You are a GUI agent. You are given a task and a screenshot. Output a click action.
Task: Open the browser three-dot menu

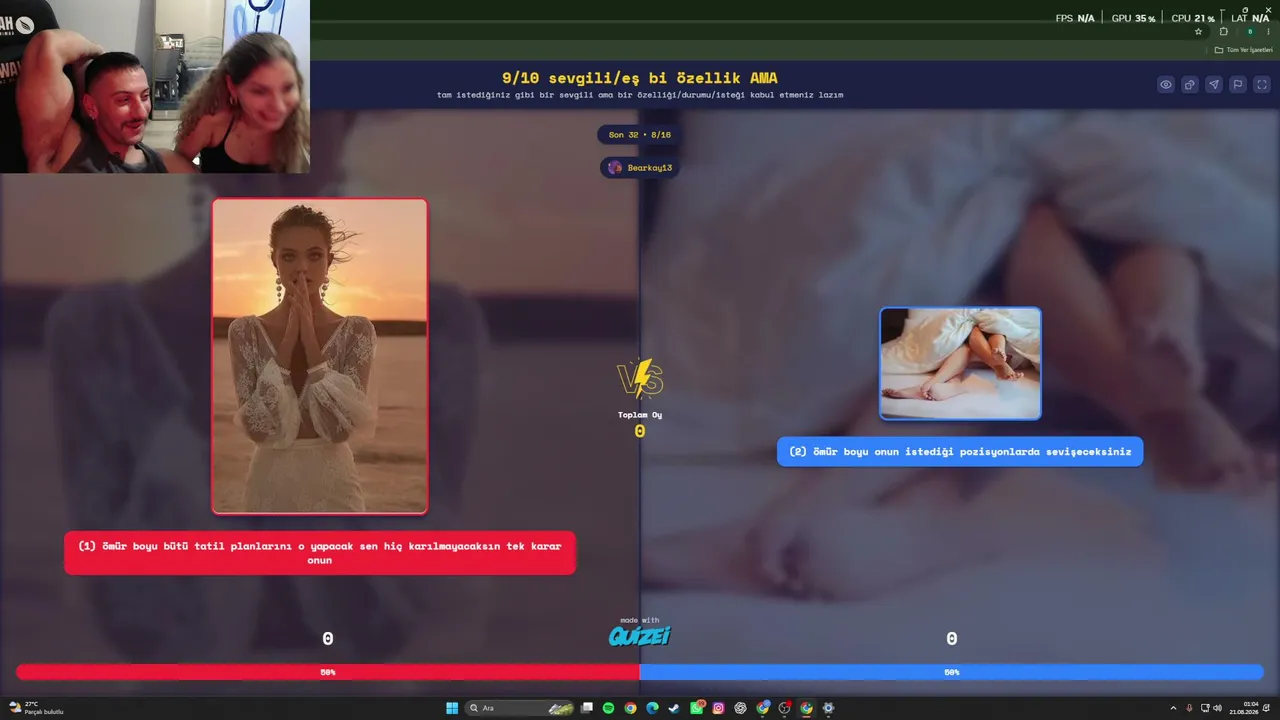click(x=1268, y=32)
